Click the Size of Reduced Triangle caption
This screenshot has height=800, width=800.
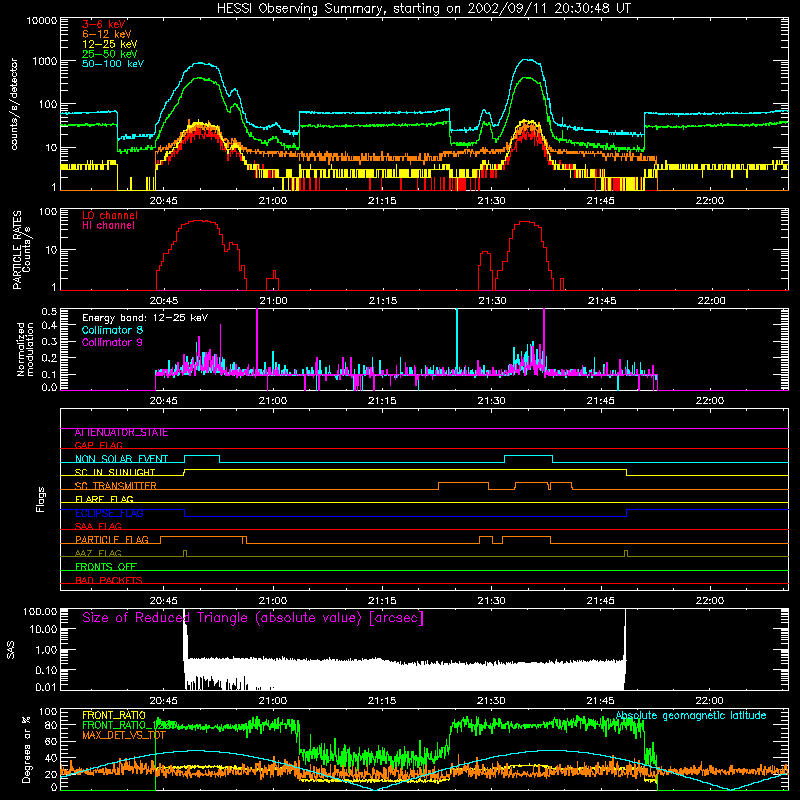click(x=253, y=618)
